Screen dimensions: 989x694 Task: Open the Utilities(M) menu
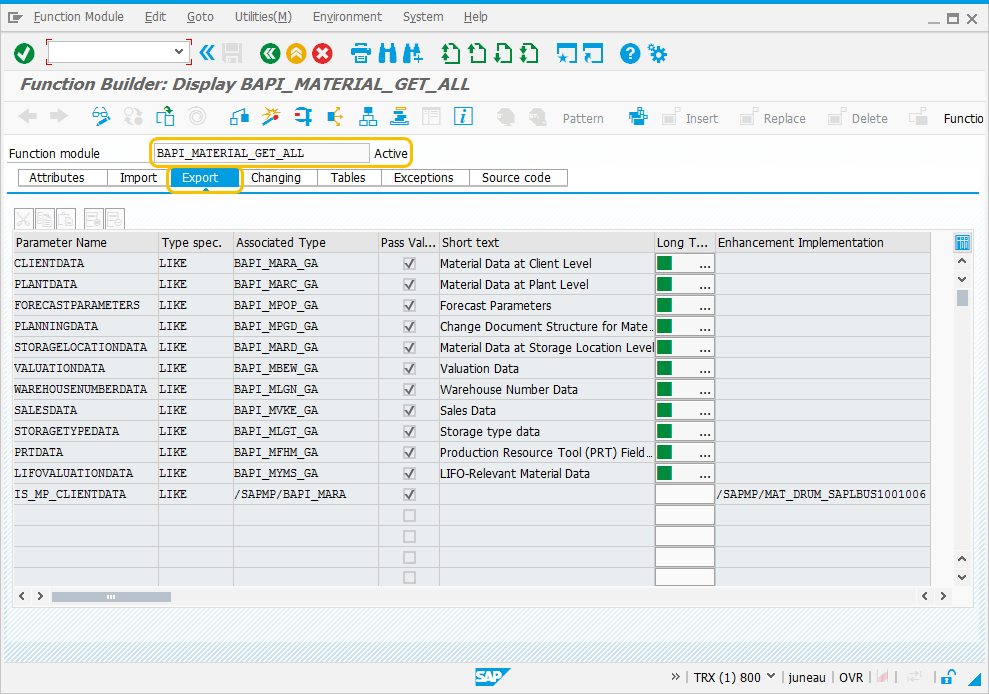[x=264, y=17]
